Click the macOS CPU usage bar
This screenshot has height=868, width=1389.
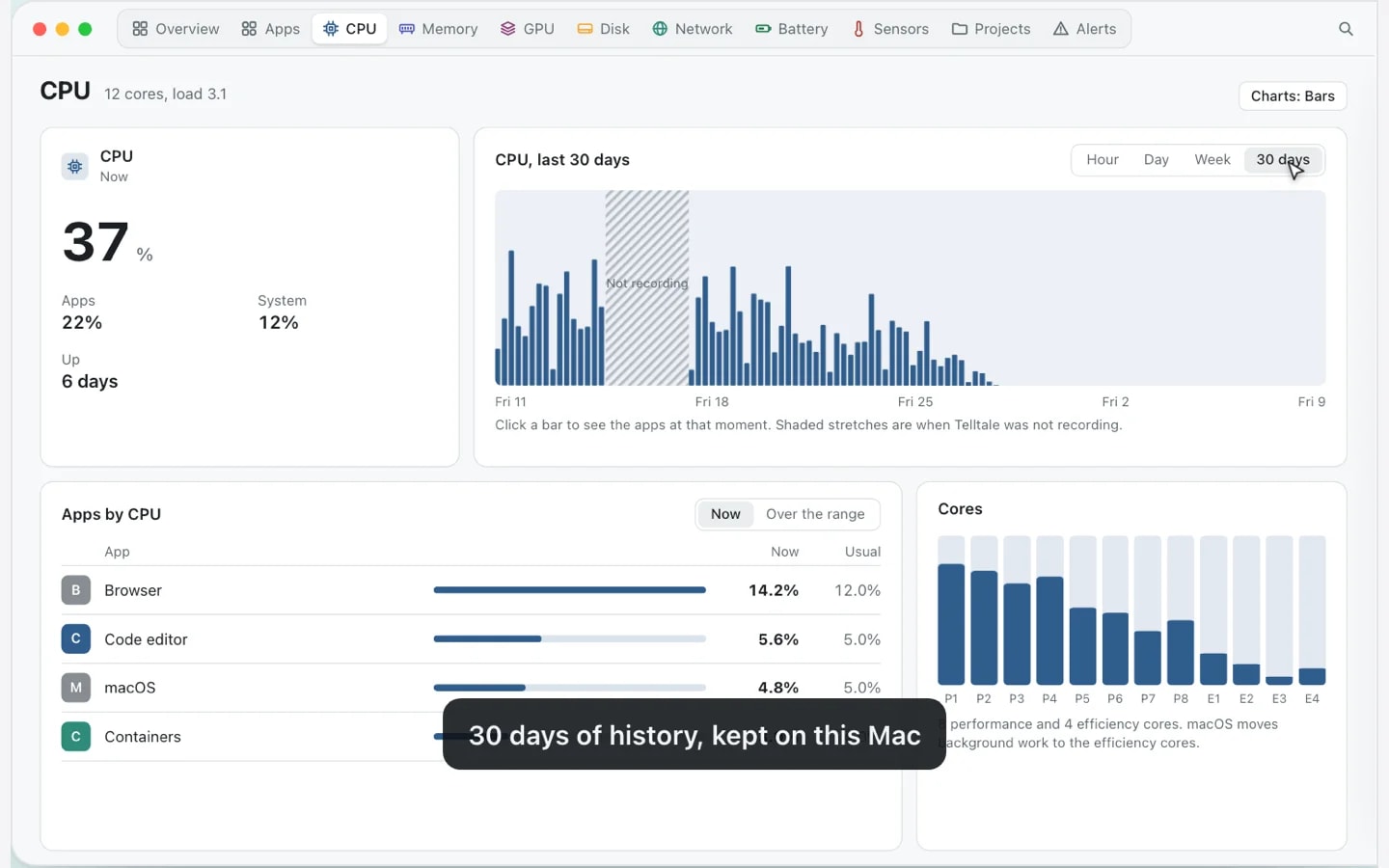pyautogui.click(x=570, y=688)
